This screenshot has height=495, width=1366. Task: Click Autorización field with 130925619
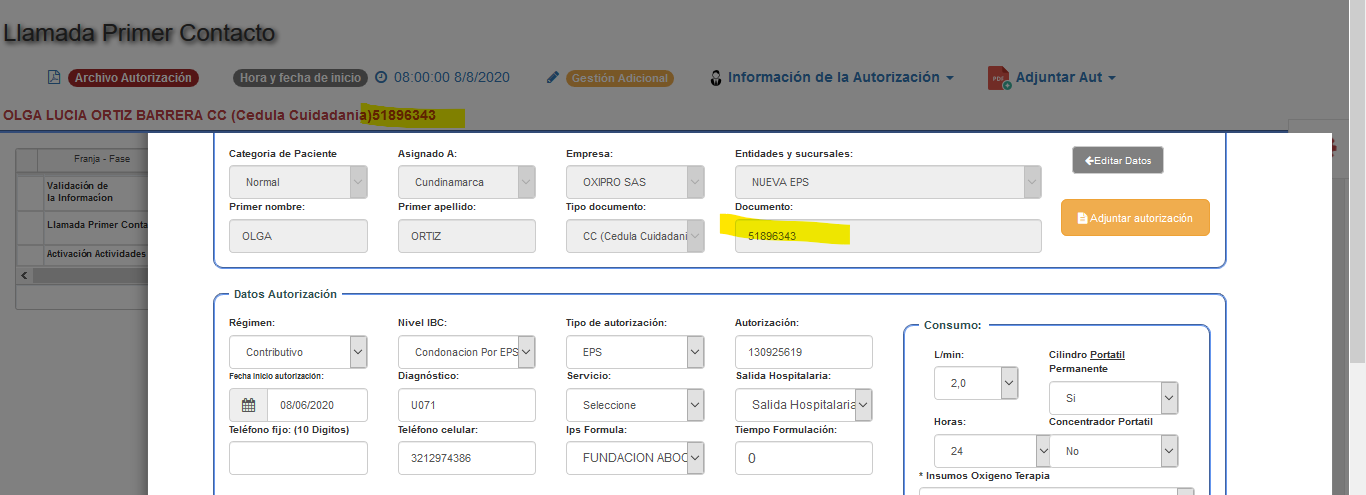pos(804,352)
